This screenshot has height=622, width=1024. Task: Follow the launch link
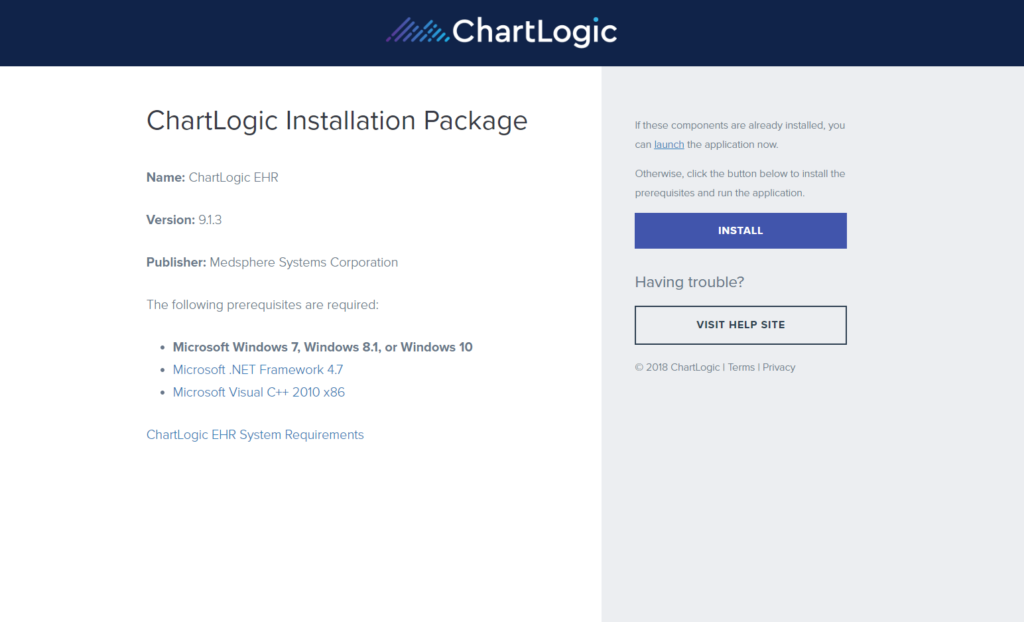(x=669, y=144)
